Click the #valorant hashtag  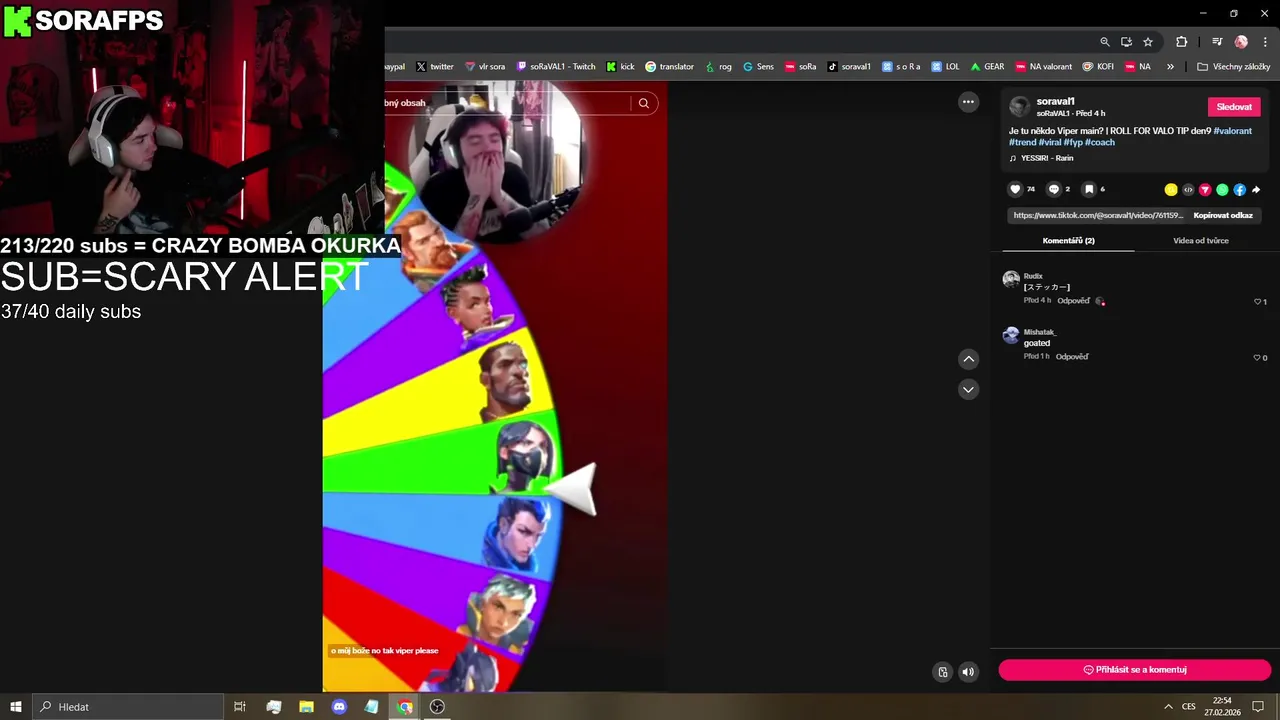click(1232, 131)
